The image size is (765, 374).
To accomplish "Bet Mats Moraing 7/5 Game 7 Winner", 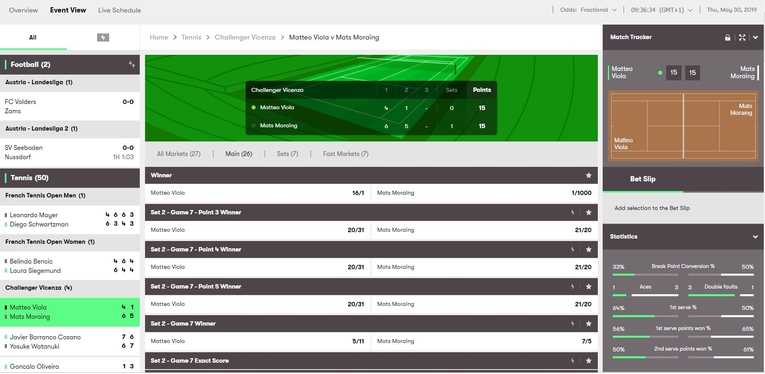I will [484, 341].
